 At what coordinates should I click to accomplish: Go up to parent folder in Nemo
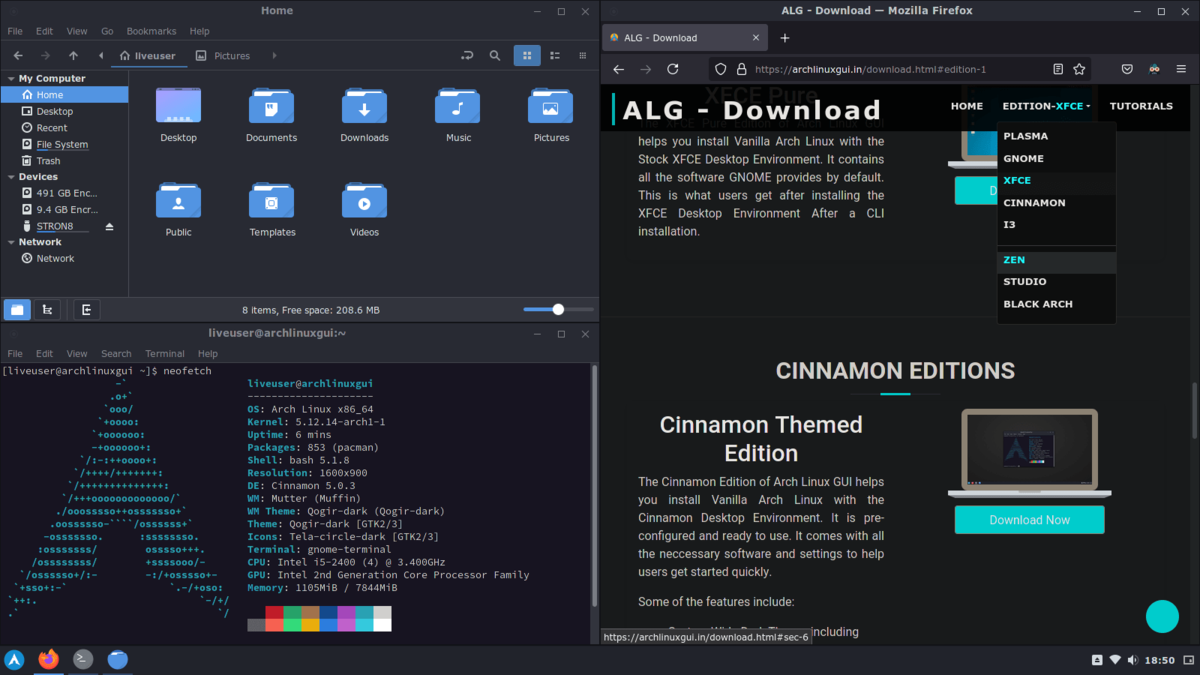coord(73,56)
